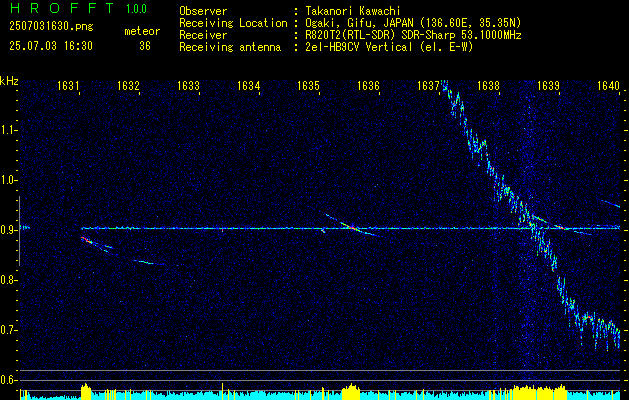Click time marker 1632

point(128,85)
